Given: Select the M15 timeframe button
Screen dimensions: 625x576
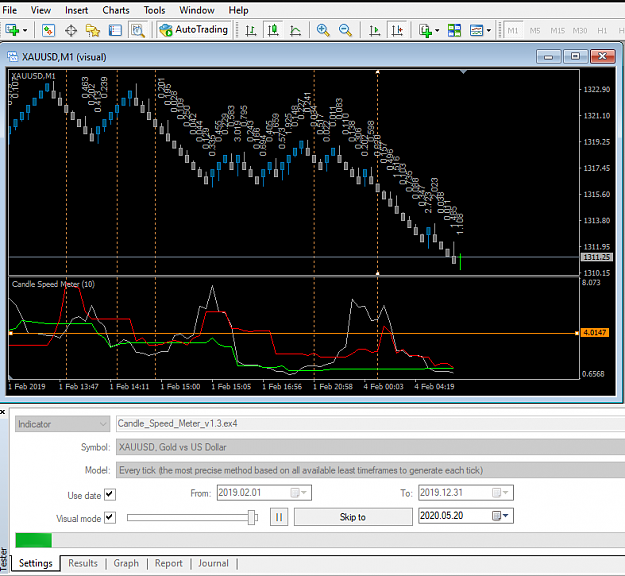Looking at the screenshot, I should pos(557,30).
